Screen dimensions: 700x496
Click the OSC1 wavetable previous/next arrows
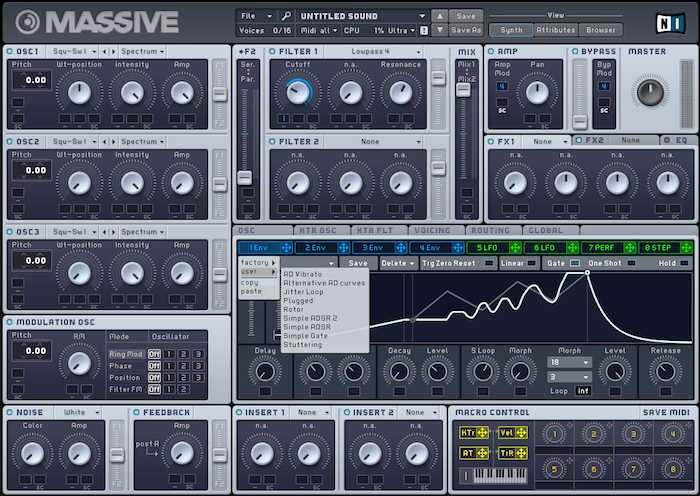coord(108,52)
